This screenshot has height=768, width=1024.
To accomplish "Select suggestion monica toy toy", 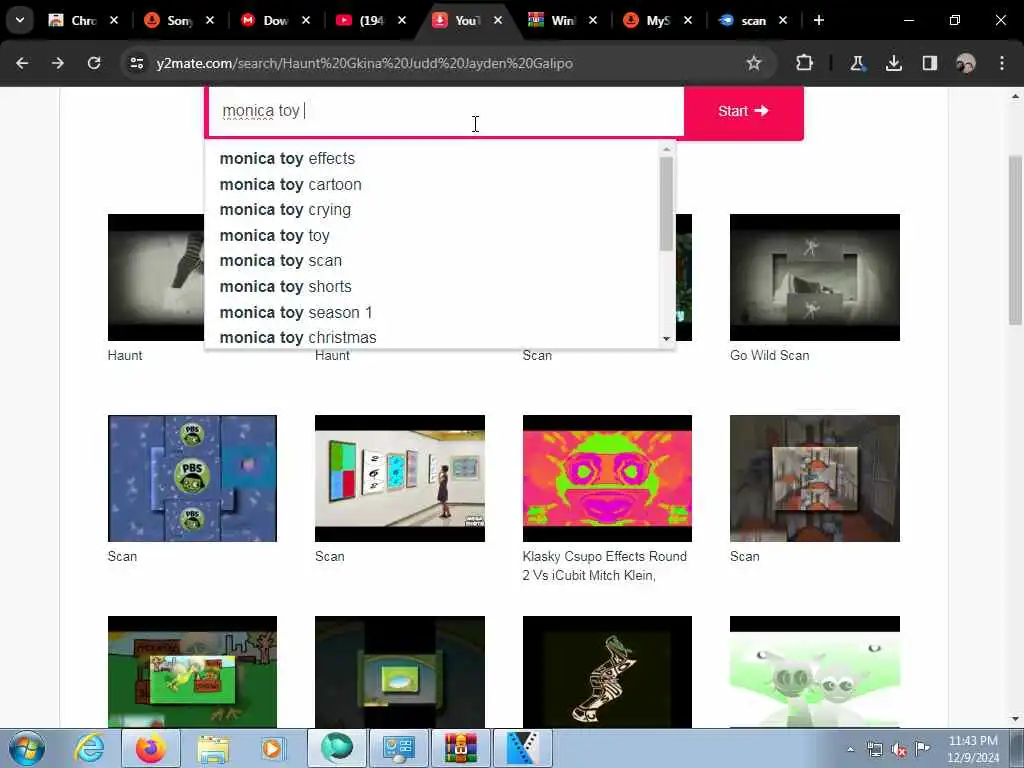I will click(432, 235).
